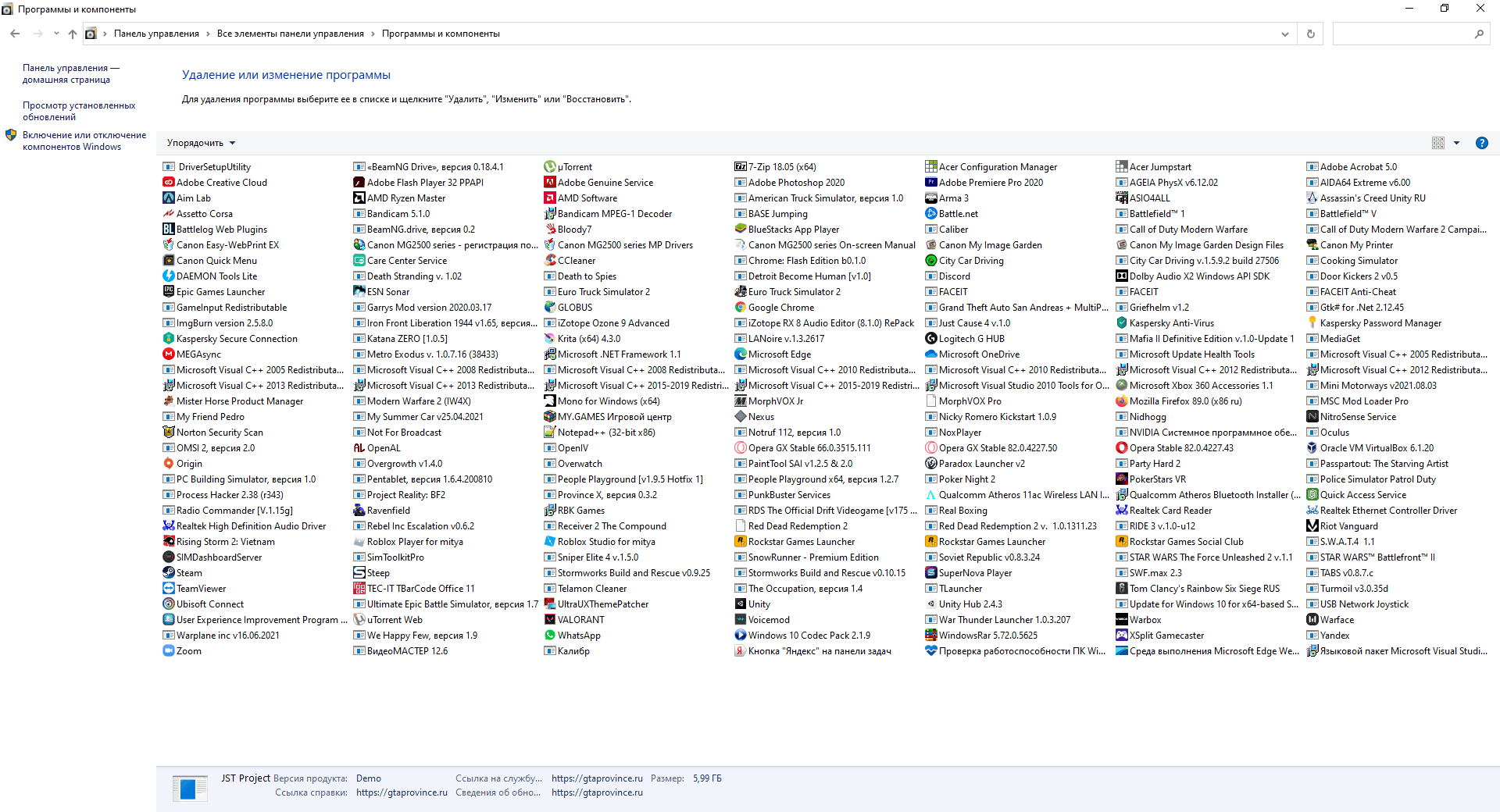Click the refresh button in address bar

[1311, 34]
